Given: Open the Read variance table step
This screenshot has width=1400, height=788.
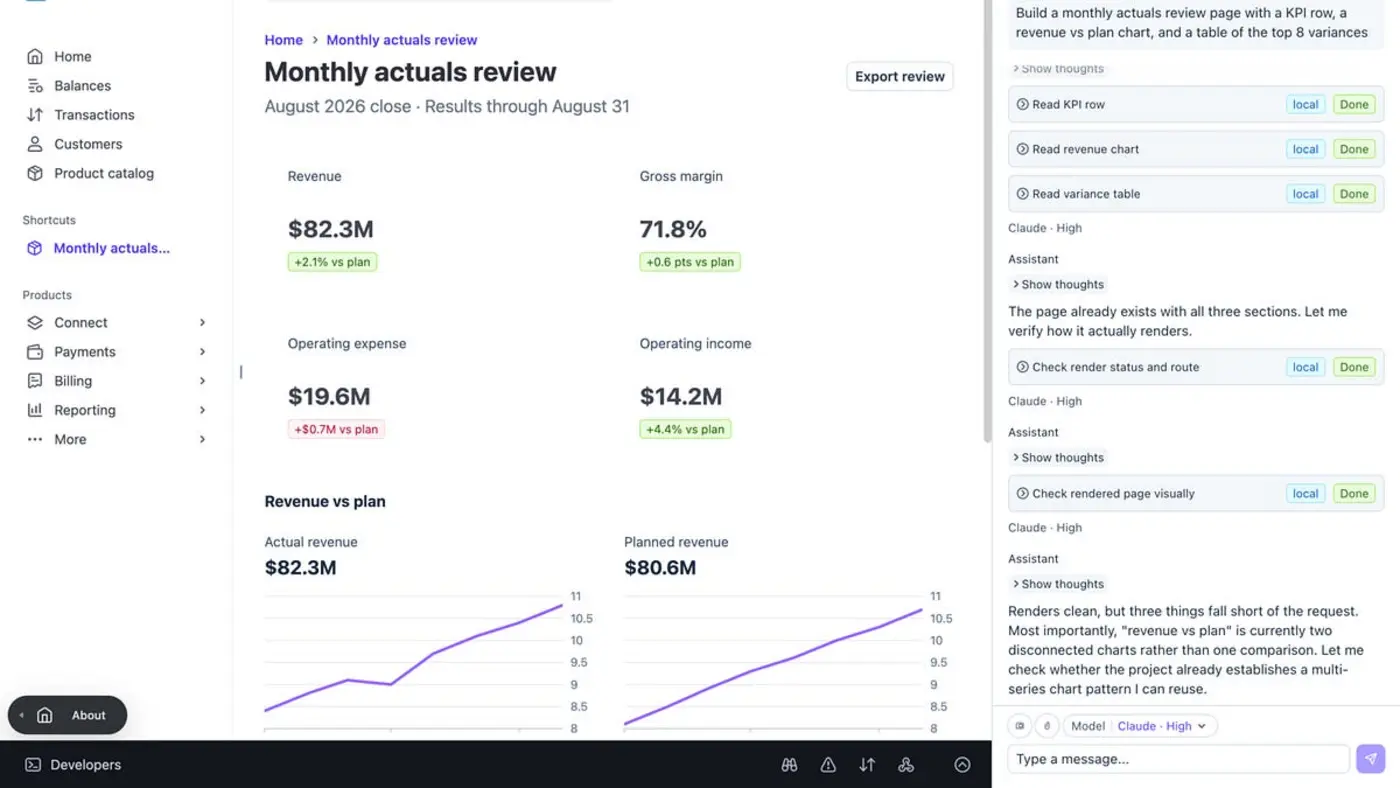Looking at the screenshot, I should click(x=1196, y=194).
